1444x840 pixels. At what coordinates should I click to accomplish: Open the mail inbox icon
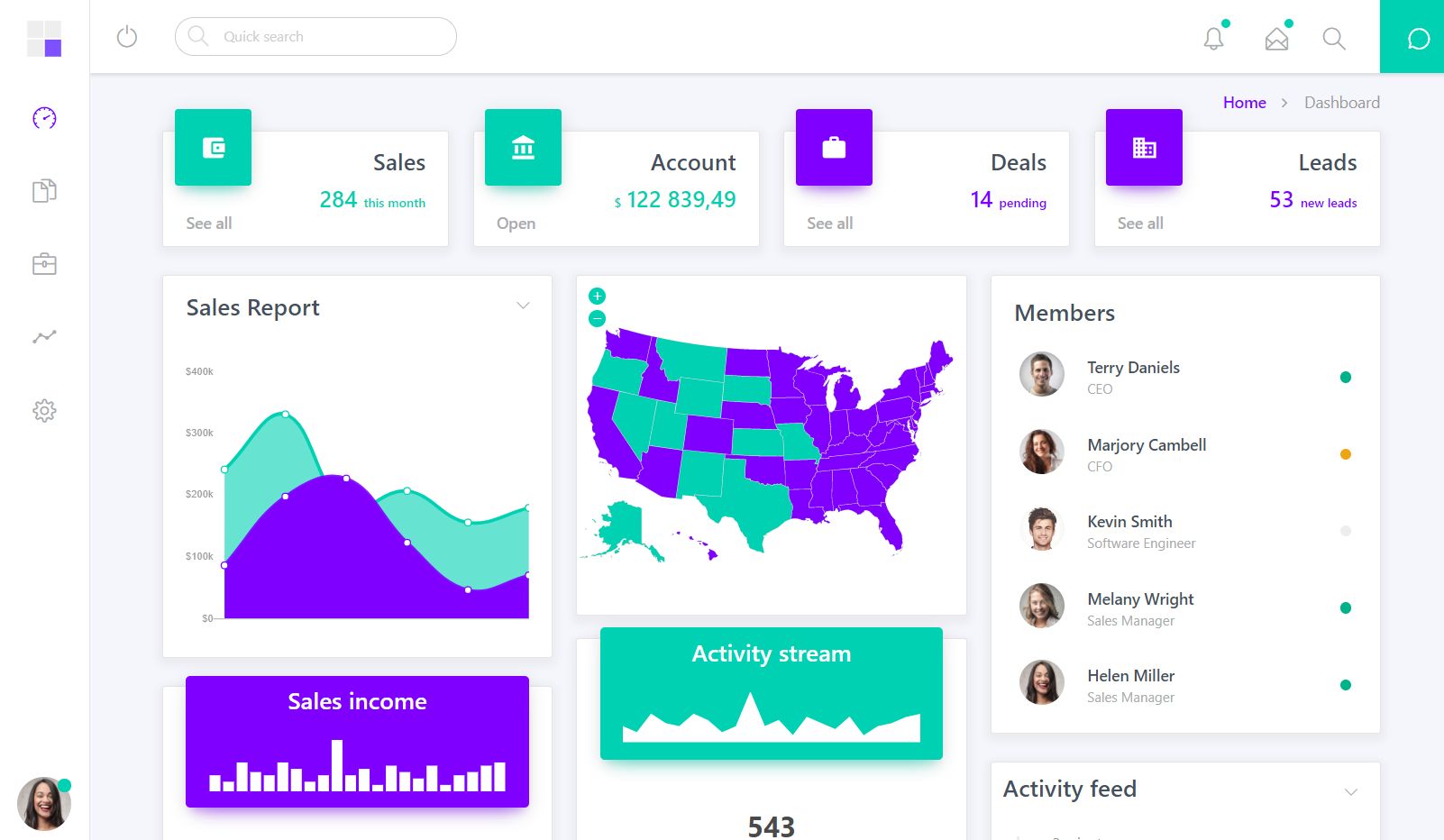pyautogui.click(x=1276, y=39)
